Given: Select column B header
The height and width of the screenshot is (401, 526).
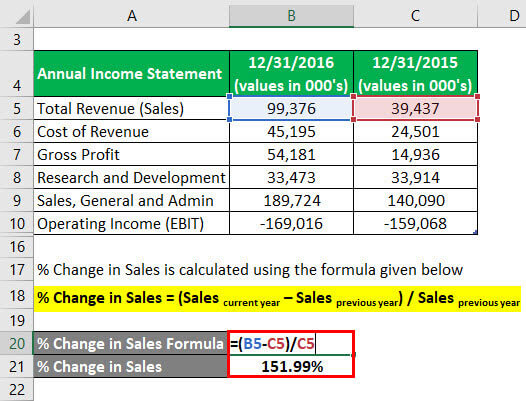Looking at the screenshot, I should (291, 15).
